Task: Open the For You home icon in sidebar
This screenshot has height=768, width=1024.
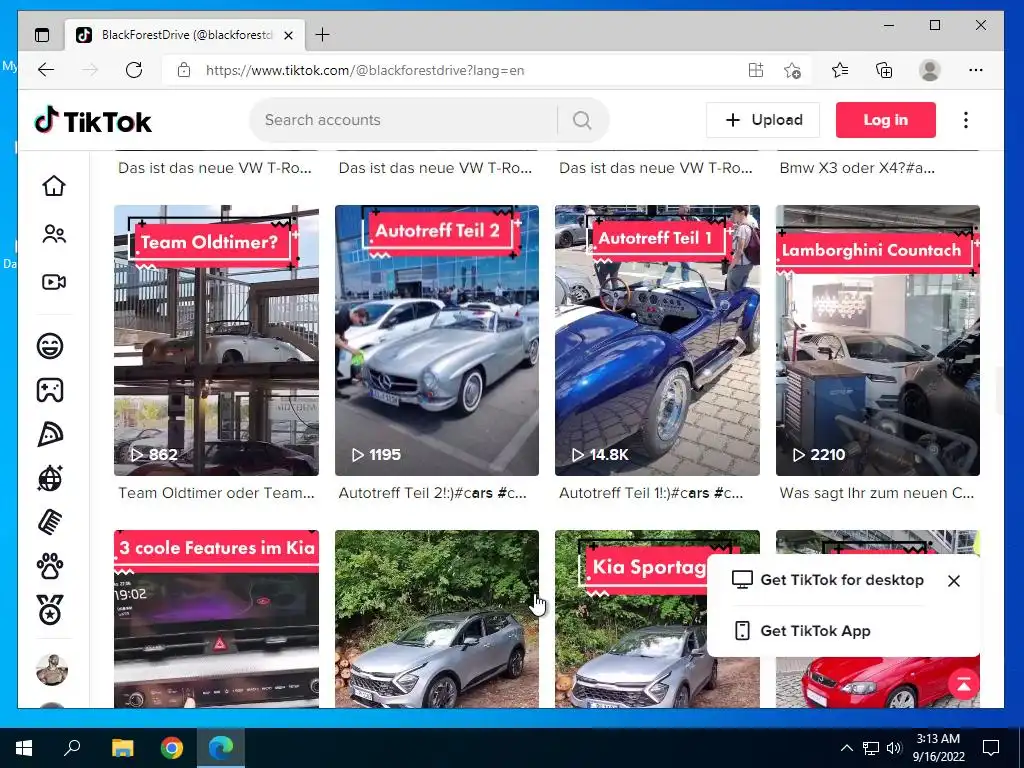Action: (54, 185)
